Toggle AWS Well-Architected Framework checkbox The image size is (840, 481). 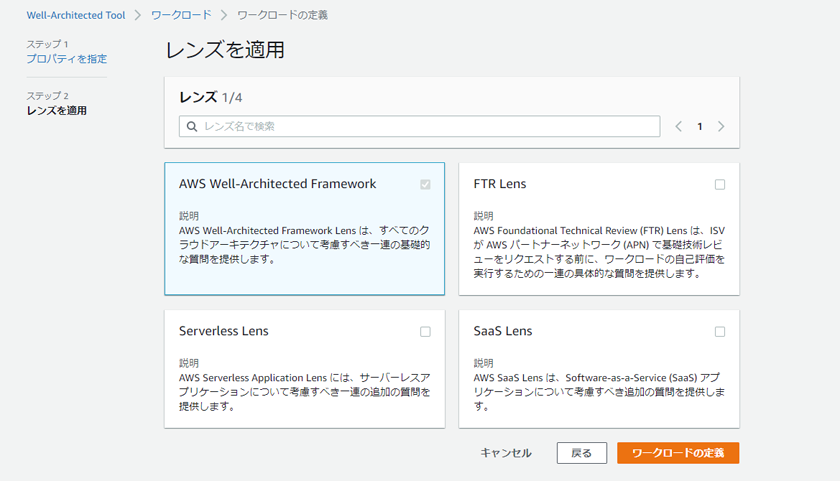pos(425,184)
